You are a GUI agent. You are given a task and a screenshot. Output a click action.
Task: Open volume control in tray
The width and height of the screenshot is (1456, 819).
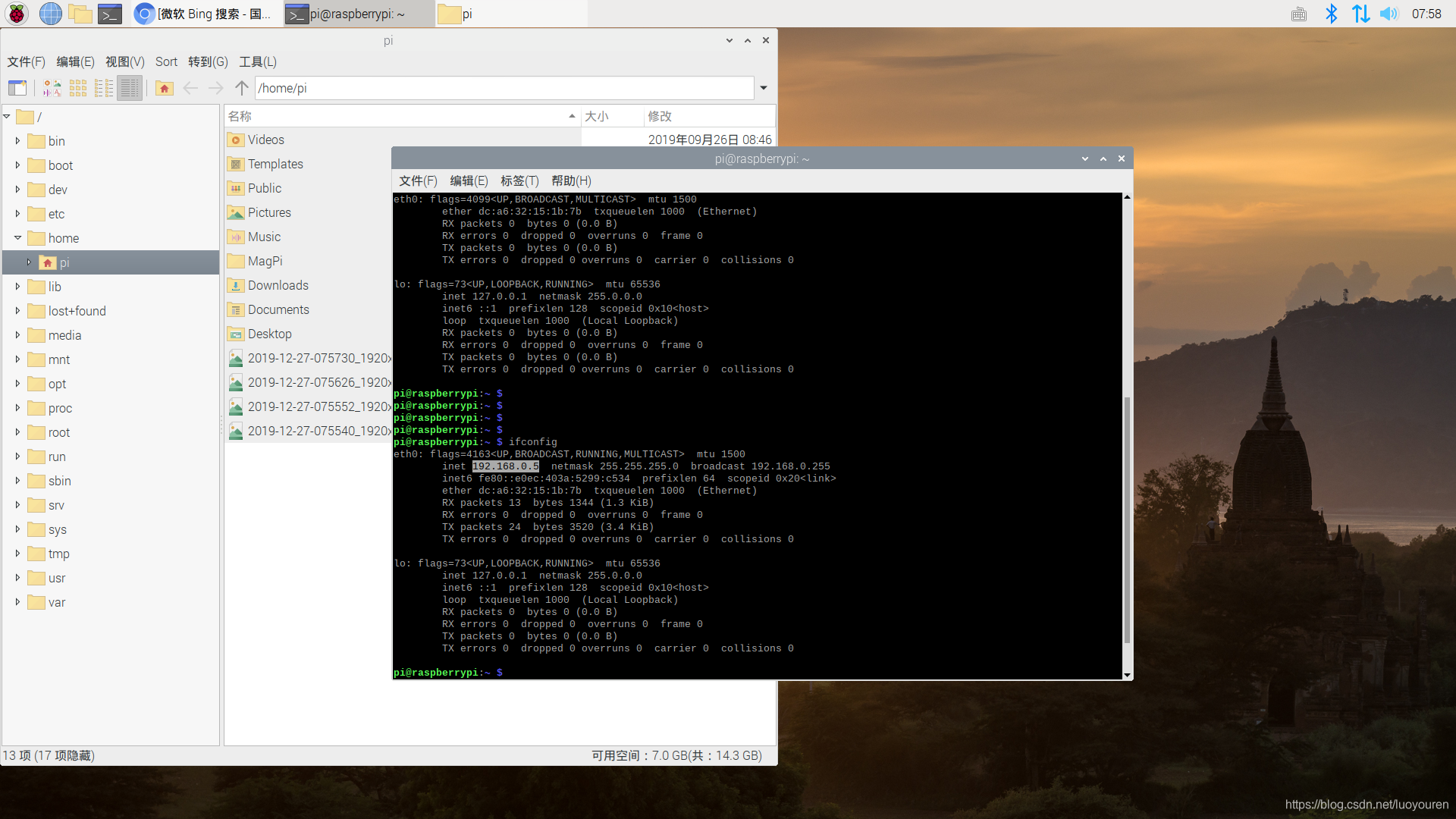click(x=1389, y=14)
